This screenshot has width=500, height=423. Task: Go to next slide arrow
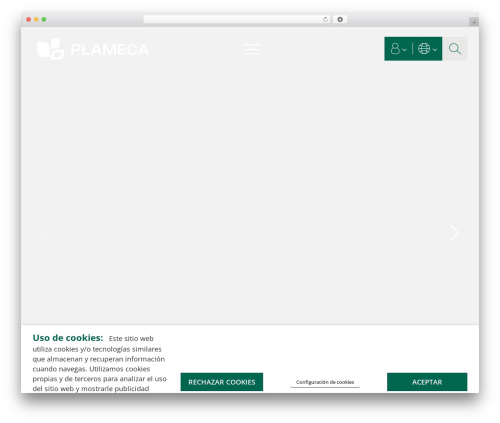pos(454,232)
